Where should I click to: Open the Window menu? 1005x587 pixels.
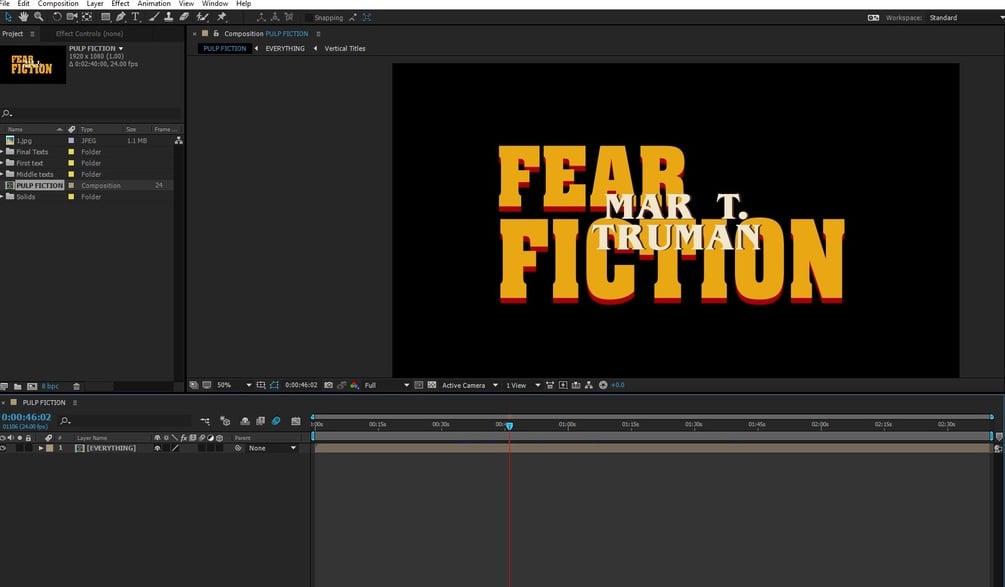[215, 4]
